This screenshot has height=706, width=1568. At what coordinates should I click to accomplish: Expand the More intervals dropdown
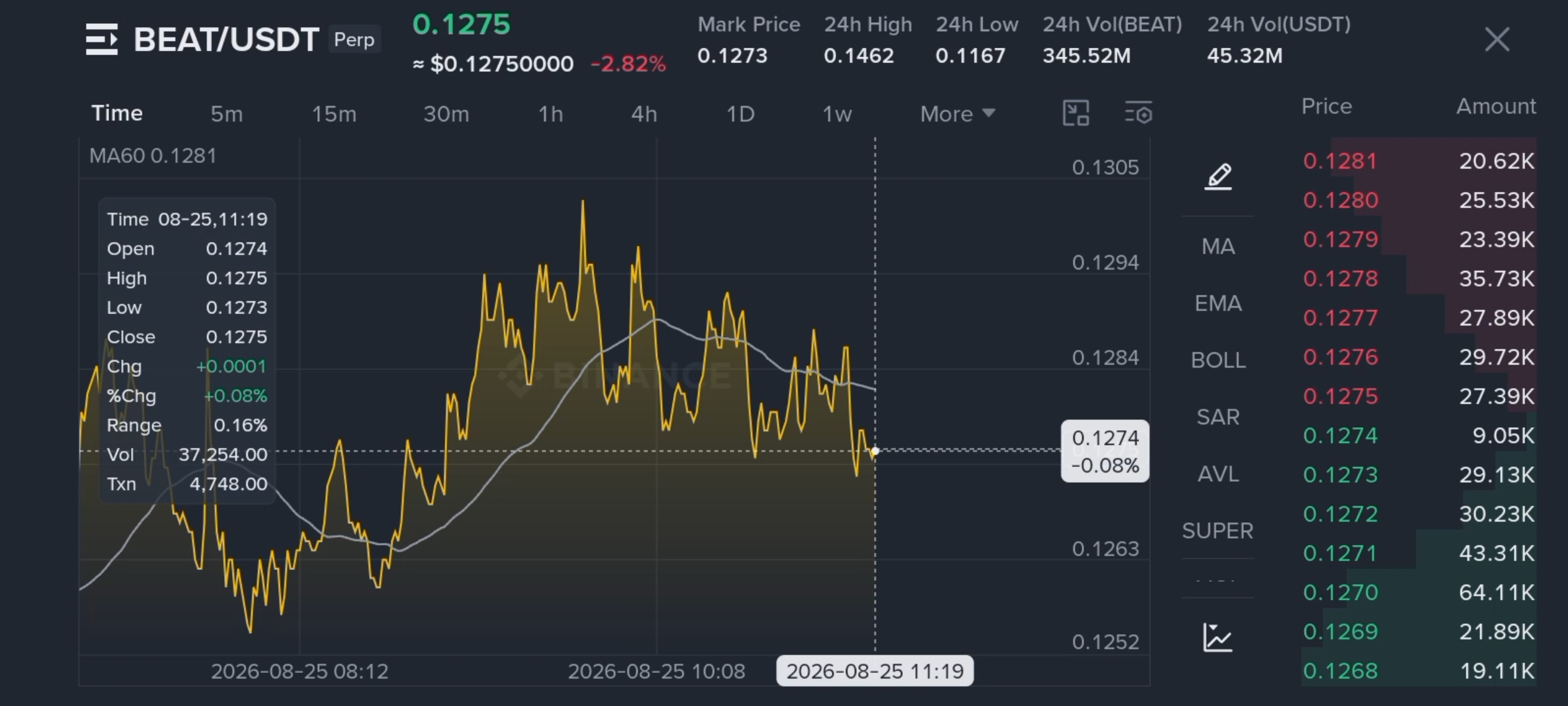957,114
